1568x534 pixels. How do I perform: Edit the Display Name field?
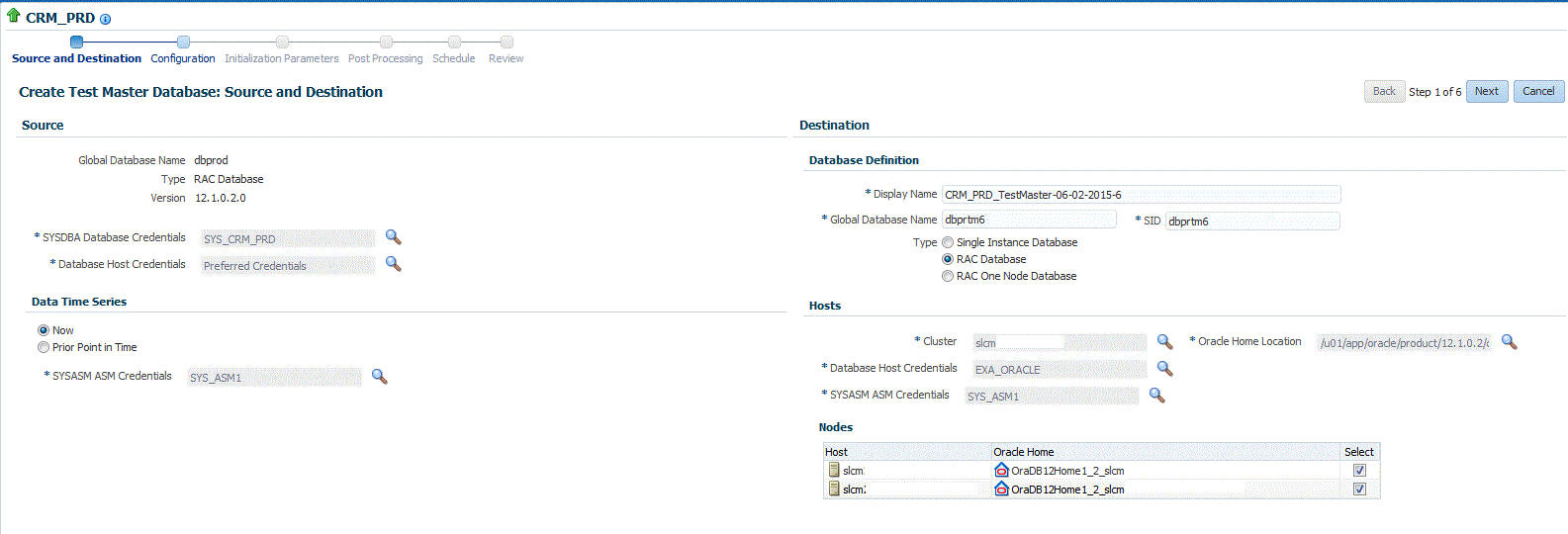tap(1142, 194)
